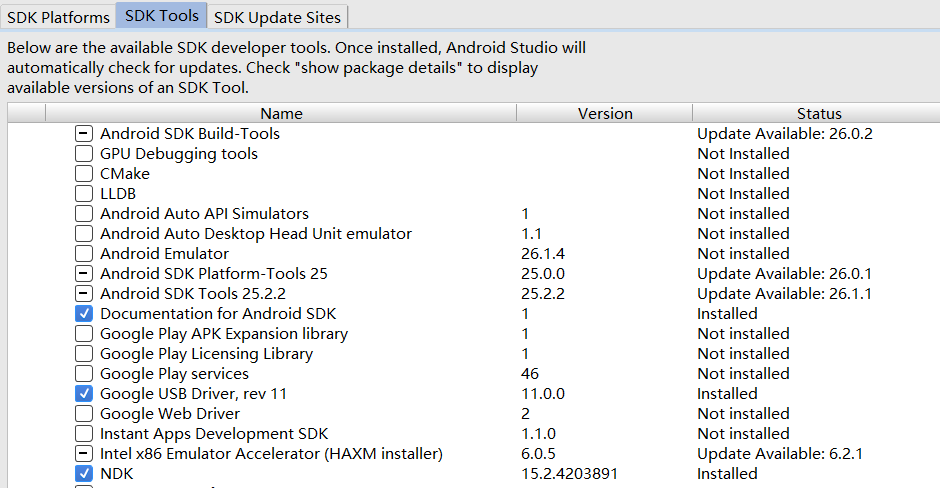Select the Instant Apps Development SDK row
Image resolution: width=940 pixels, height=488 pixels.
pyautogui.click(x=474, y=433)
